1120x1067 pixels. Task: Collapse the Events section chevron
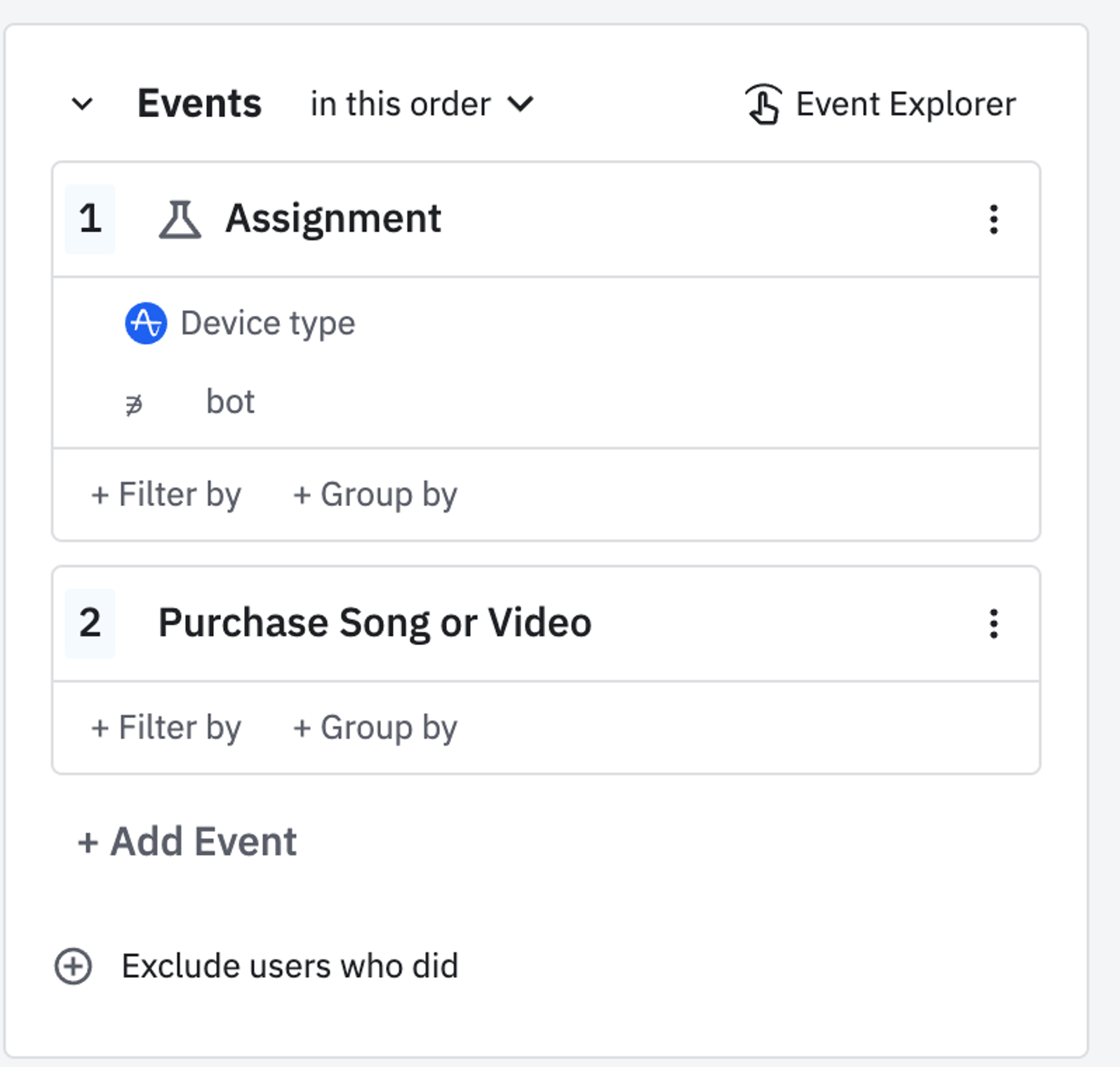[x=82, y=104]
